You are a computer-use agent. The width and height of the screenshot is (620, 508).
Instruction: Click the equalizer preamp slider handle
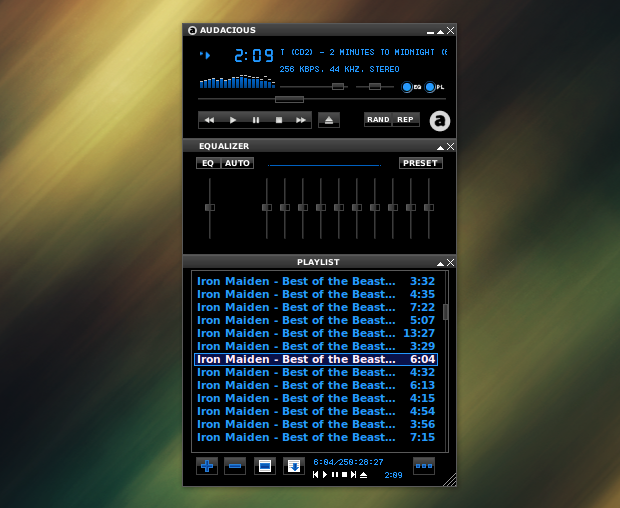[210, 208]
